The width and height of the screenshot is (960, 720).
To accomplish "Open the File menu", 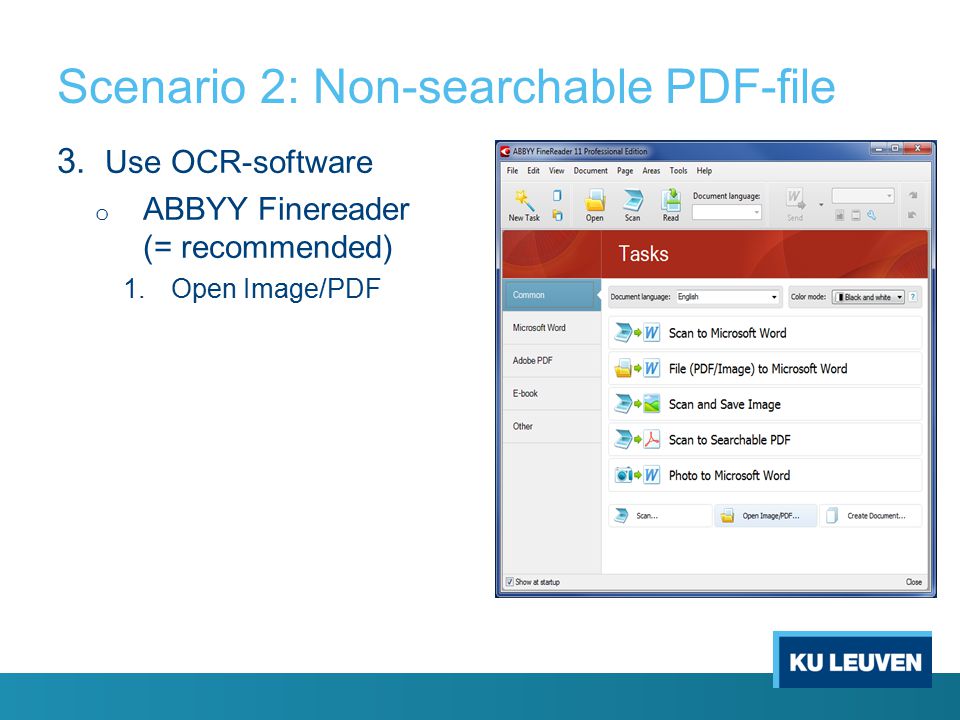I will [x=512, y=171].
